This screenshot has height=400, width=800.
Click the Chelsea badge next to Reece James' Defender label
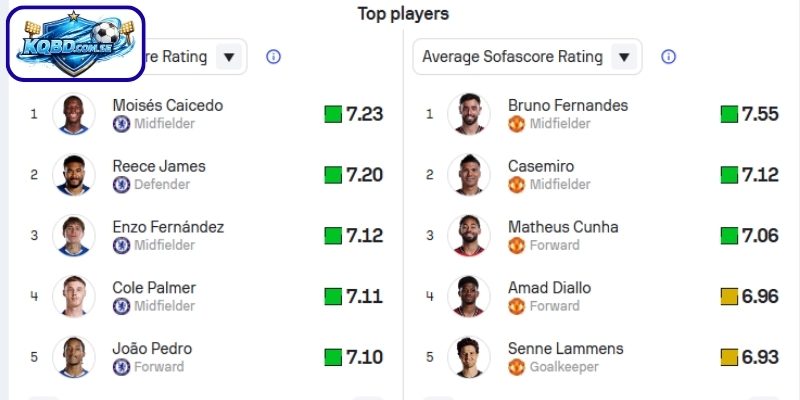click(121, 185)
